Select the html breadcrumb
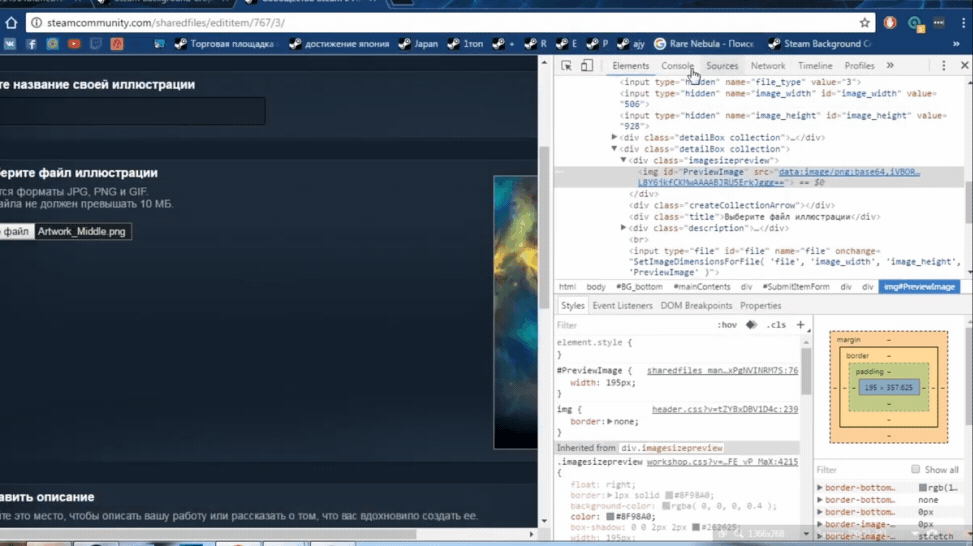 pyautogui.click(x=567, y=287)
